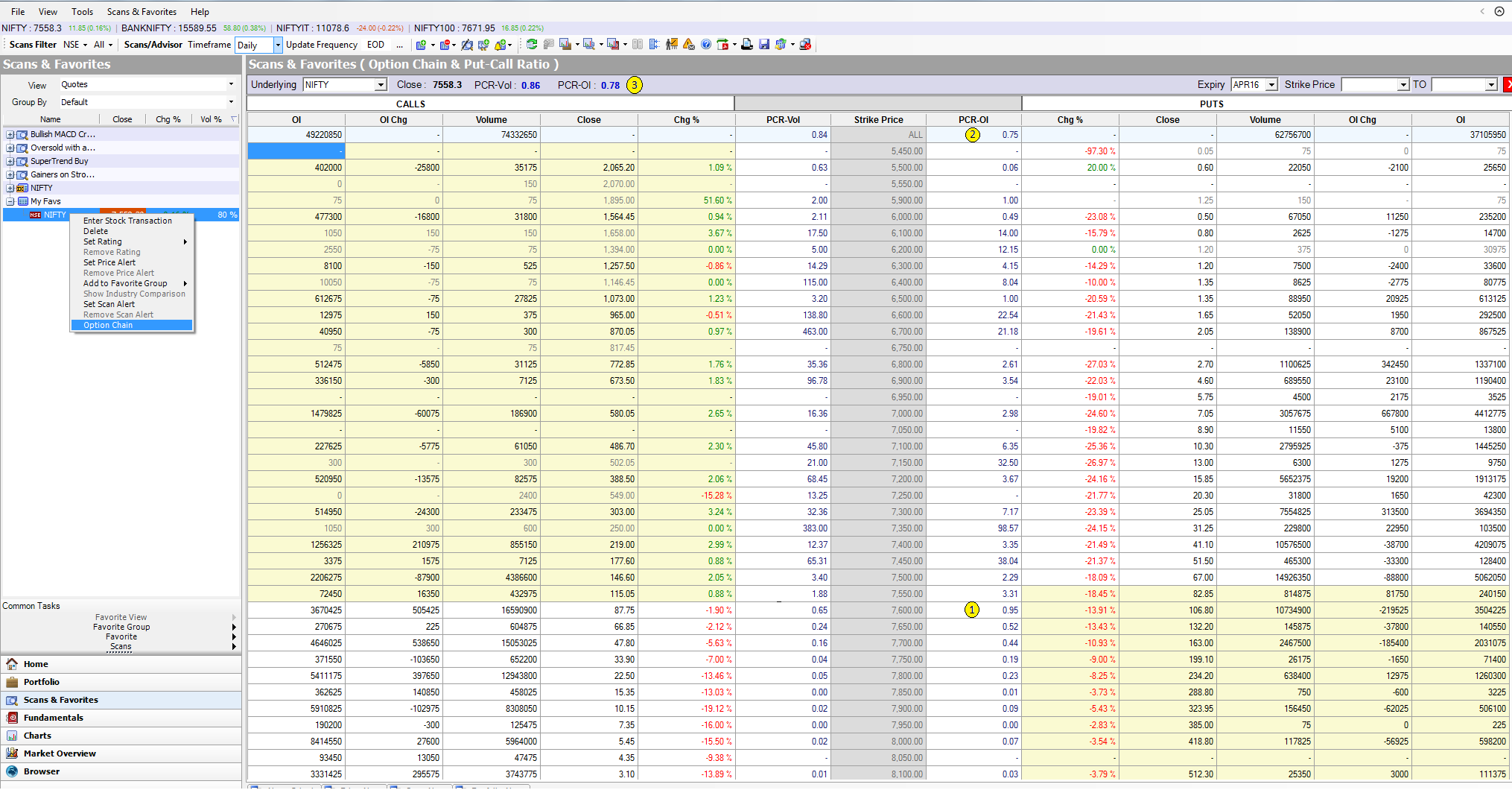Click the Print toolbar icon
Image resolution: width=1512 pixels, height=790 pixels.
(746, 45)
